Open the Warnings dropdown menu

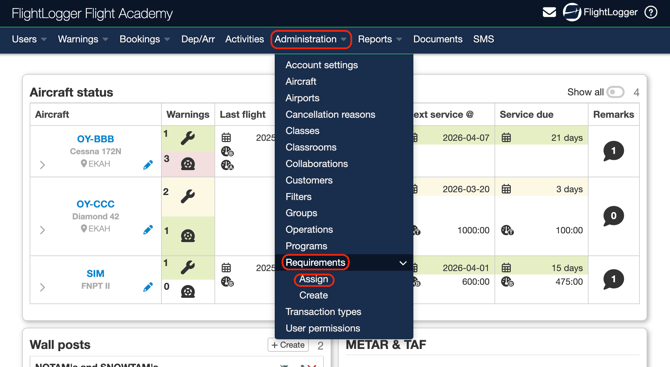(82, 39)
